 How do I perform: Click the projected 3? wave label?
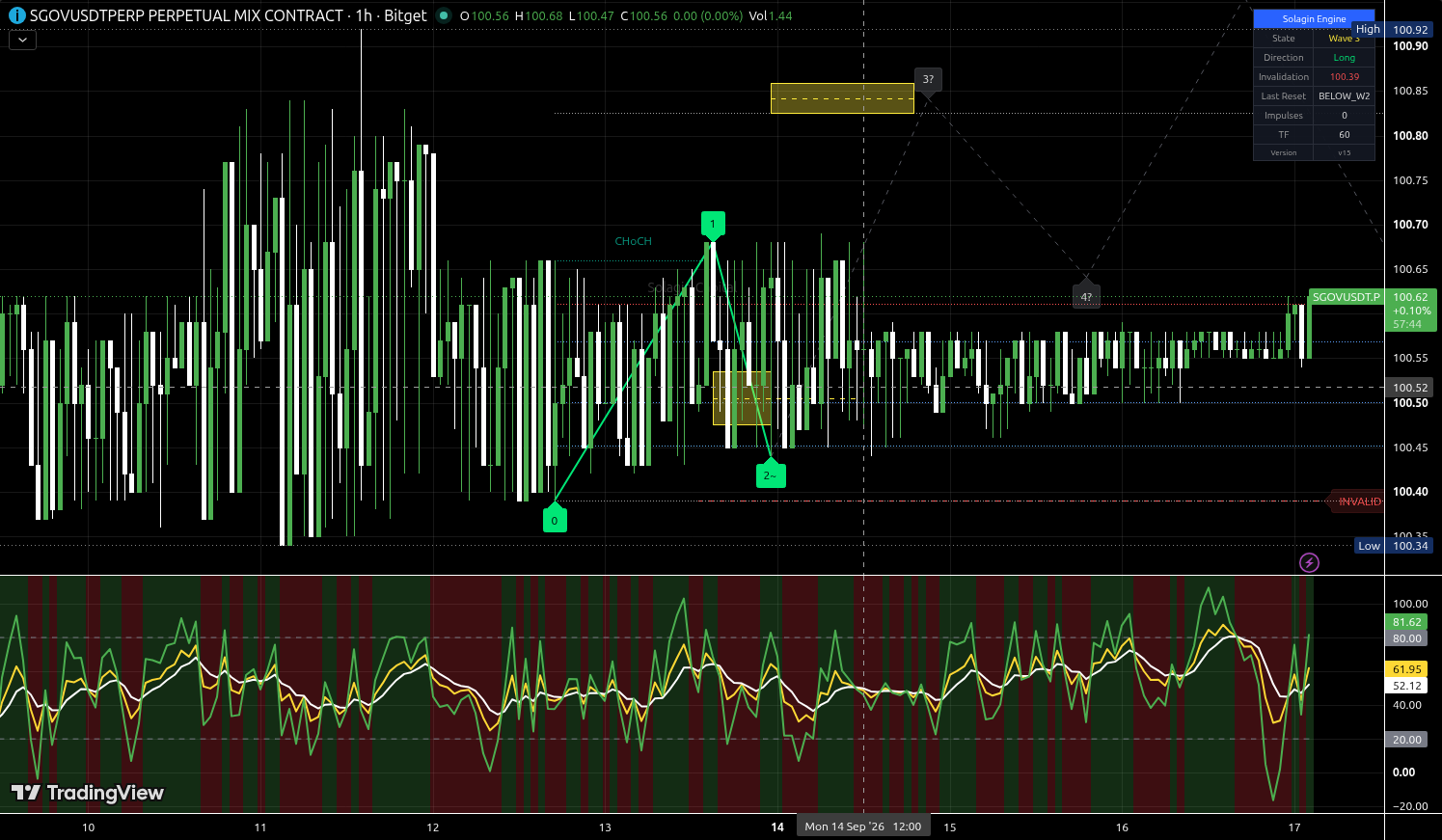[928, 79]
